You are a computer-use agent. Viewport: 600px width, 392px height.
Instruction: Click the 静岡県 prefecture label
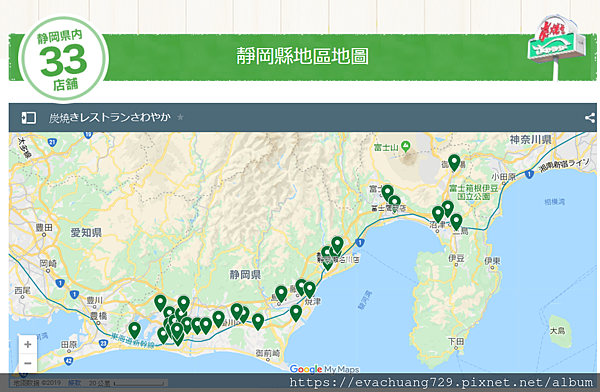point(245,274)
